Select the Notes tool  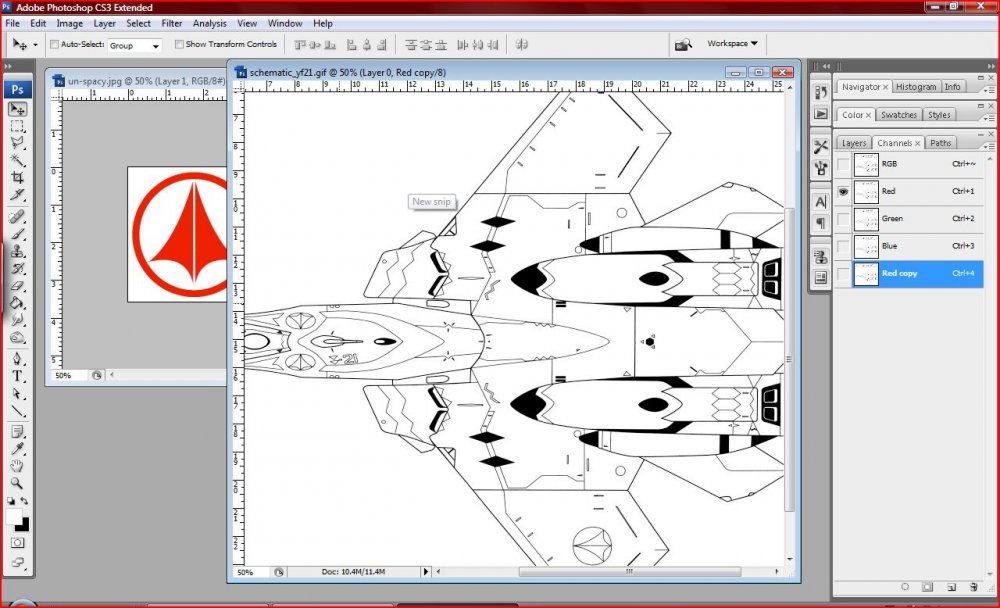(17, 432)
